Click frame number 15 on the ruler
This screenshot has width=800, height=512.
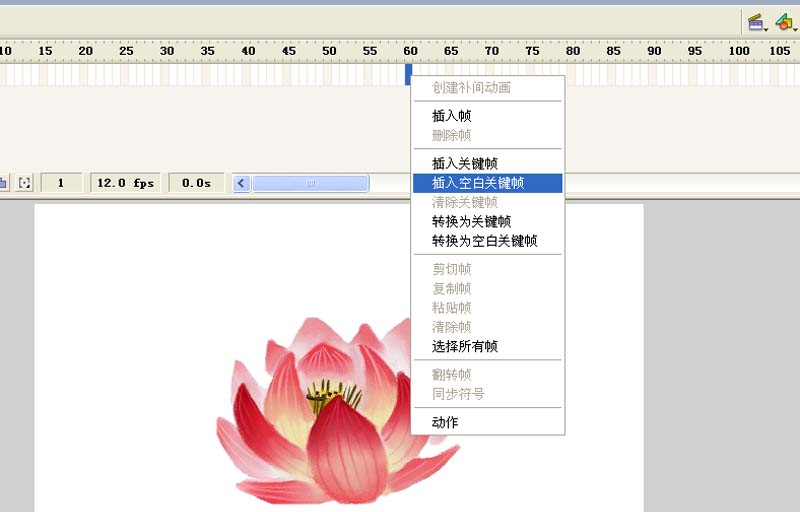pyautogui.click(x=45, y=51)
